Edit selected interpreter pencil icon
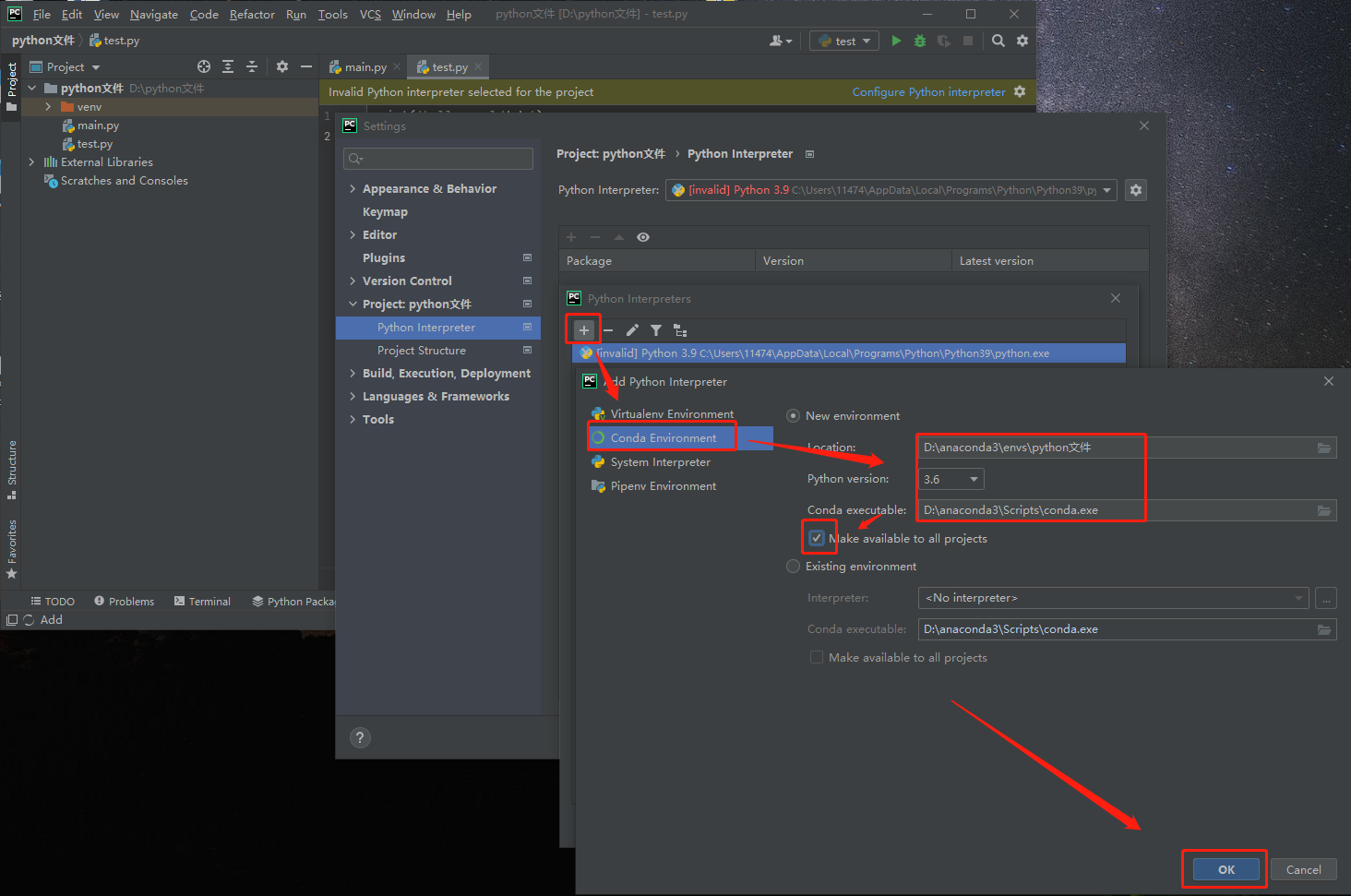Viewport: 1351px width, 896px height. tap(632, 329)
